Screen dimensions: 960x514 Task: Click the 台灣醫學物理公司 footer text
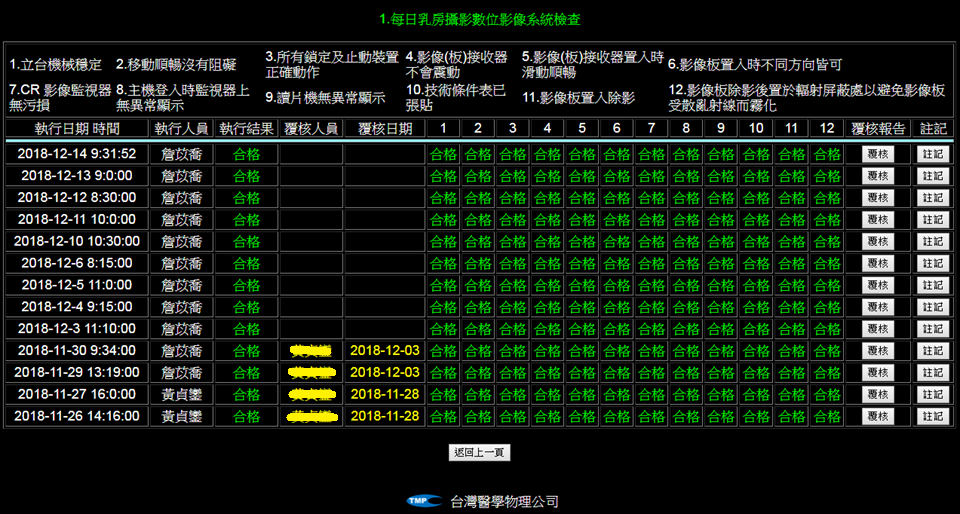pos(504,502)
